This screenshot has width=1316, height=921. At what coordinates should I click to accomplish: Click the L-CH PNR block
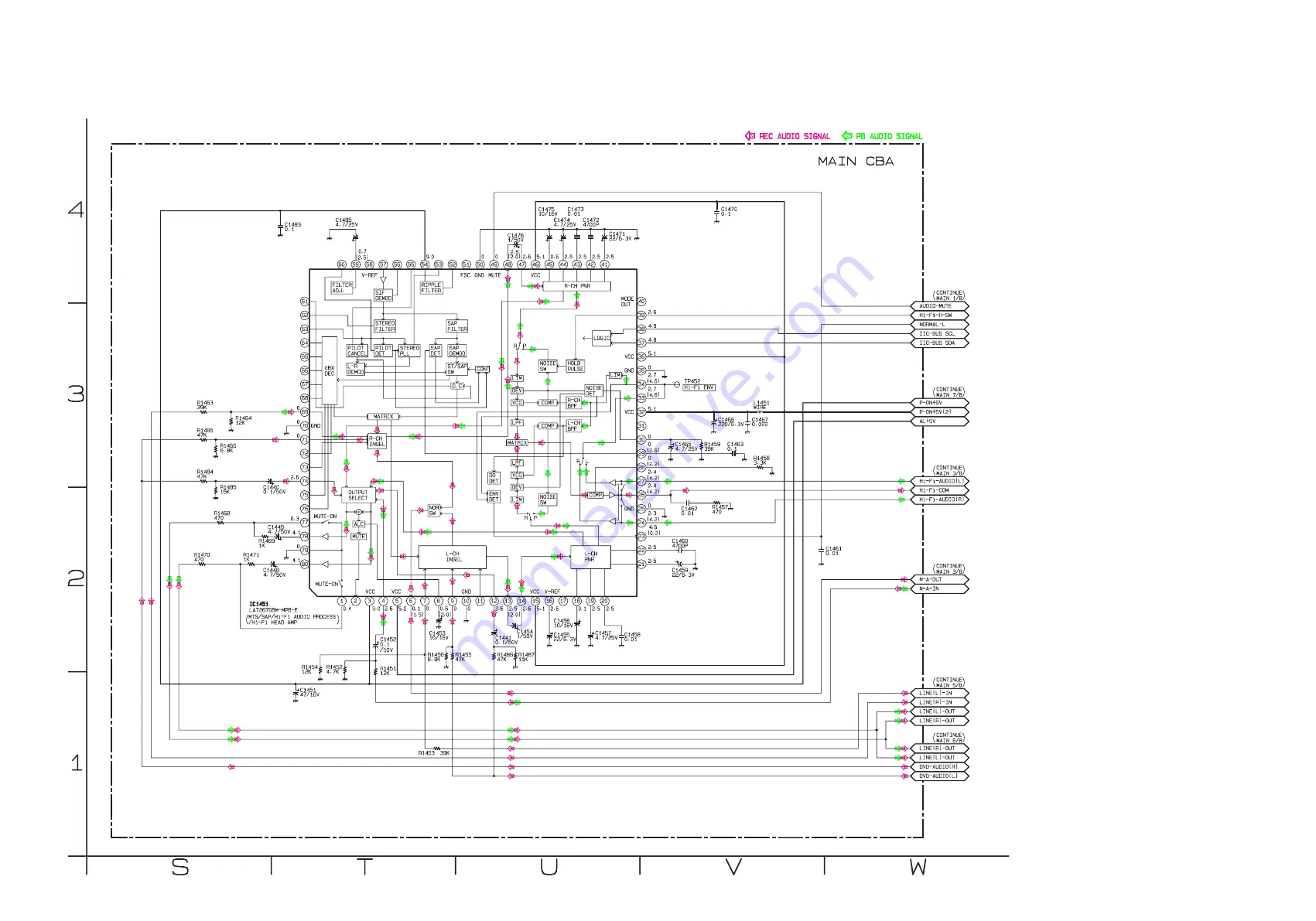590,557
